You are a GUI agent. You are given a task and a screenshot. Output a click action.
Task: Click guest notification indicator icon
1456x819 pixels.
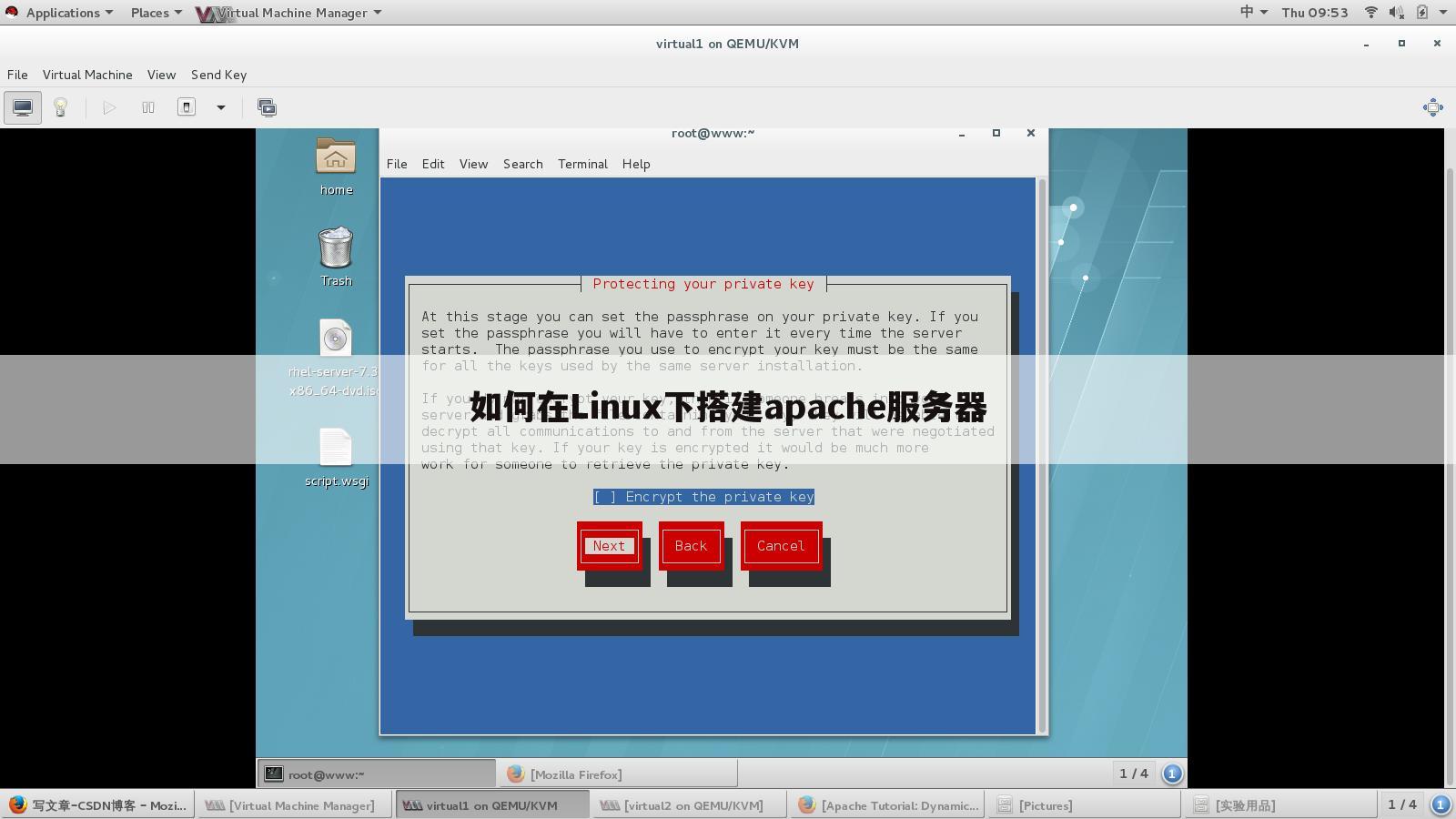1172,774
